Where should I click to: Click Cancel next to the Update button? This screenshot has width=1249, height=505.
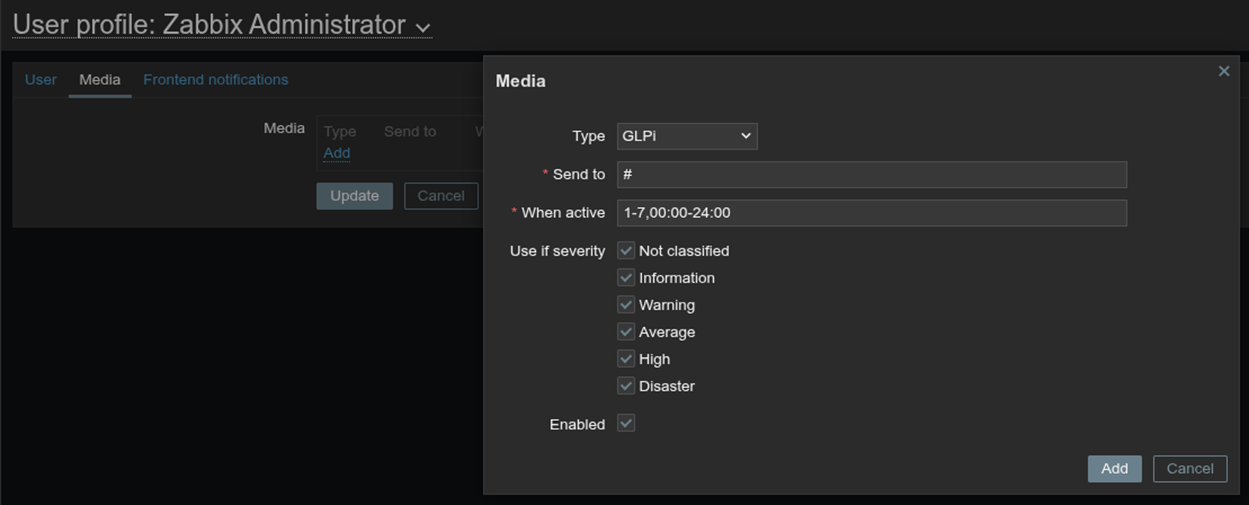(x=440, y=196)
